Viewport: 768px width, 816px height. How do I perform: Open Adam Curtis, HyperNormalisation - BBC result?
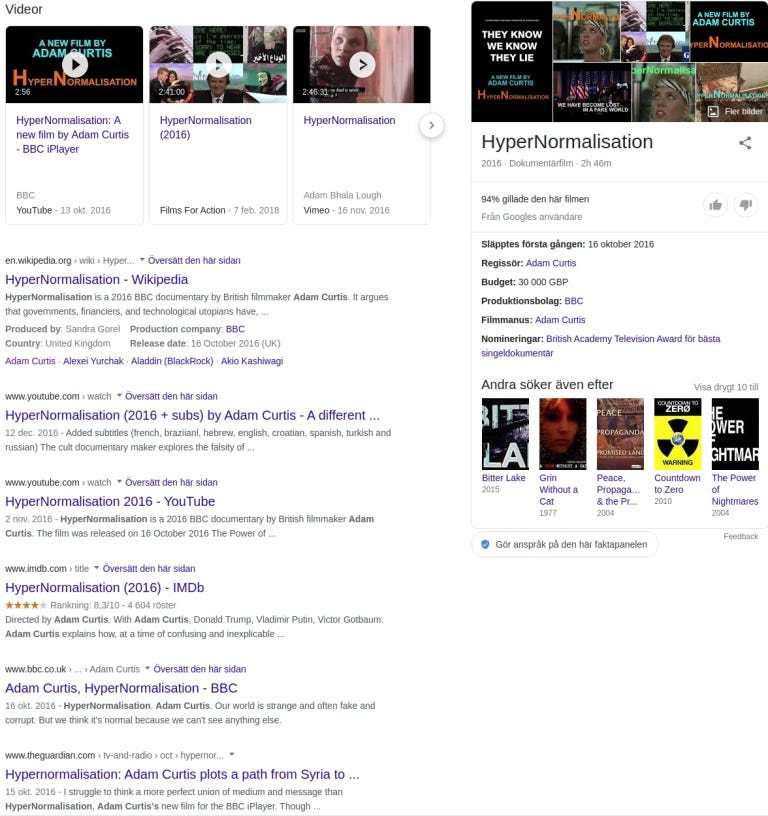click(121, 688)
